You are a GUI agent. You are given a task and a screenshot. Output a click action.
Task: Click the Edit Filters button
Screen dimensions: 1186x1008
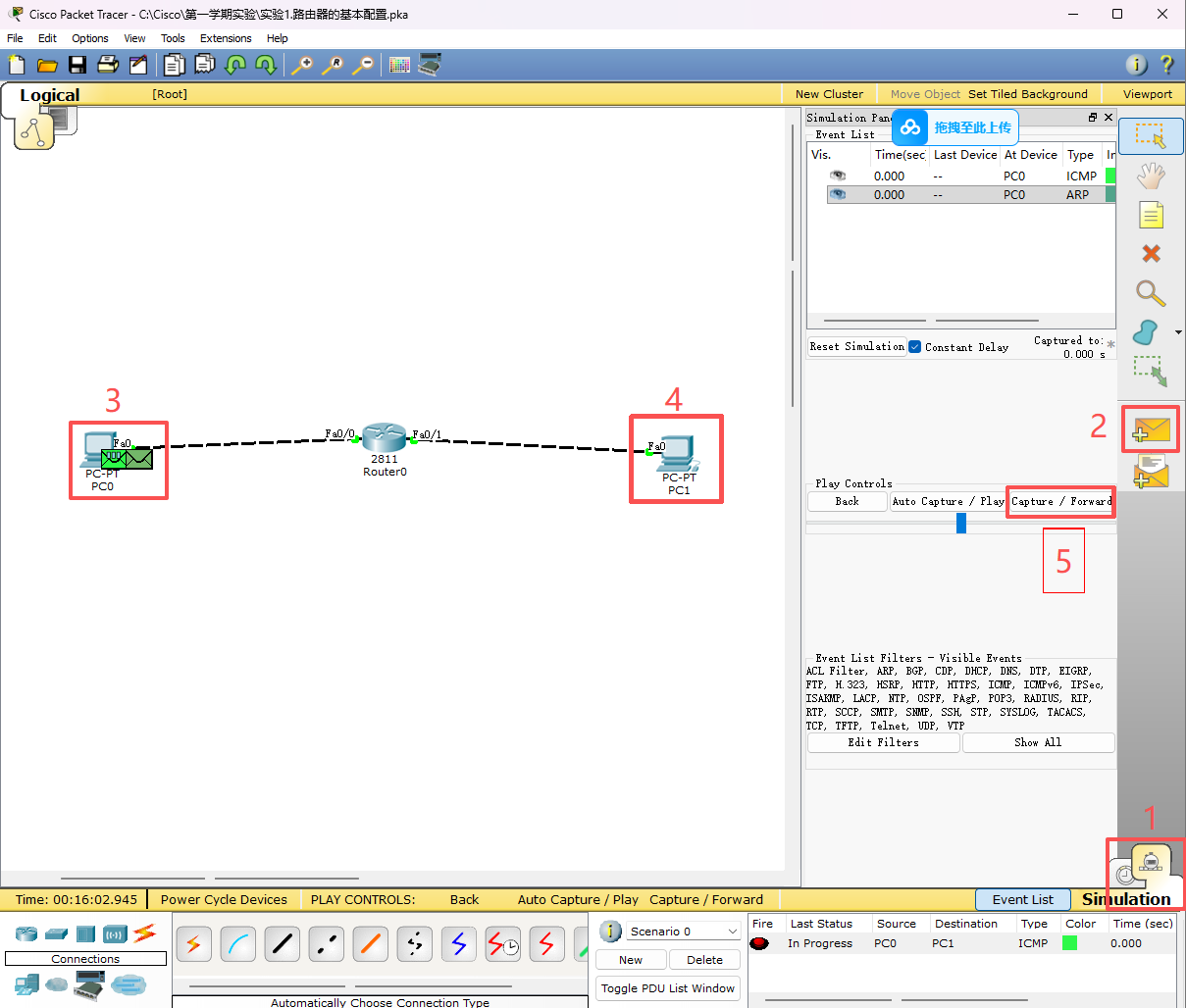tap(883, 742)
